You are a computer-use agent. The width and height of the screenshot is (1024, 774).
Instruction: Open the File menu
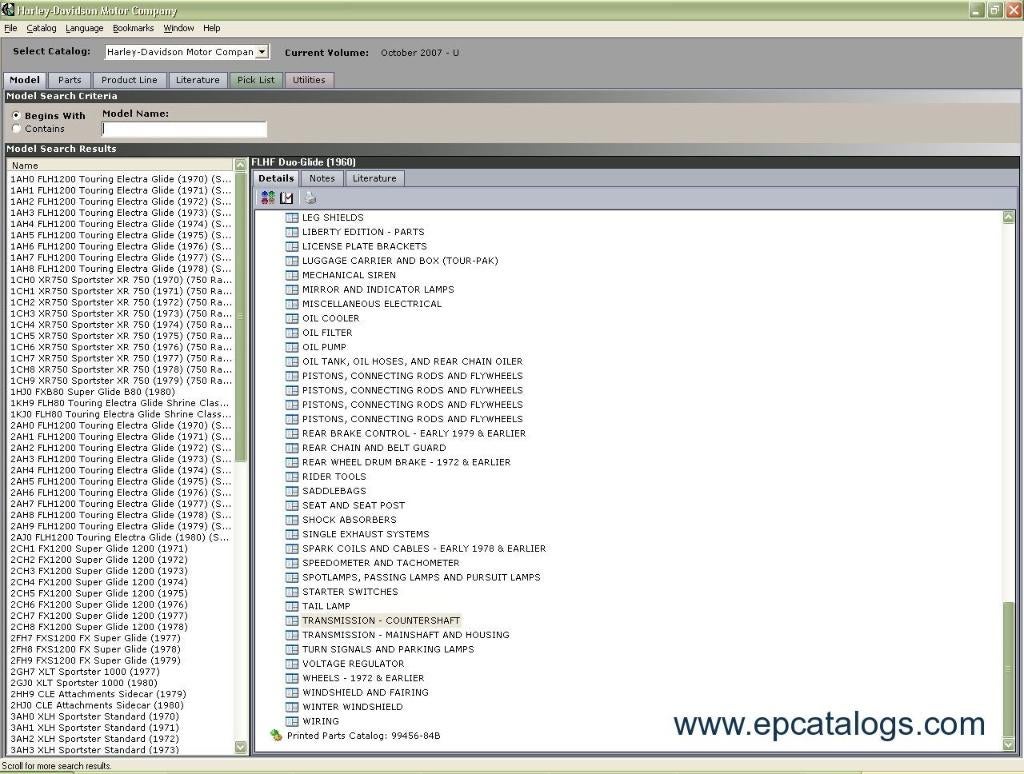[10, 28]
